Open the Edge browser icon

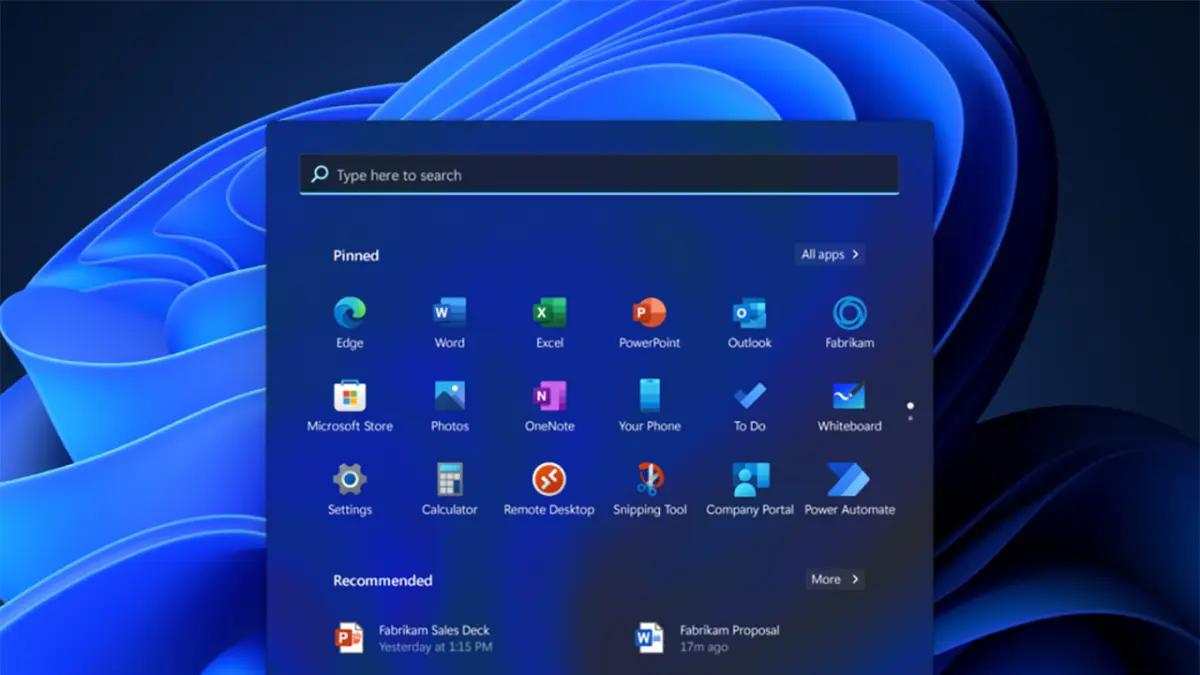pyautogui.click(x=349, y=314)
